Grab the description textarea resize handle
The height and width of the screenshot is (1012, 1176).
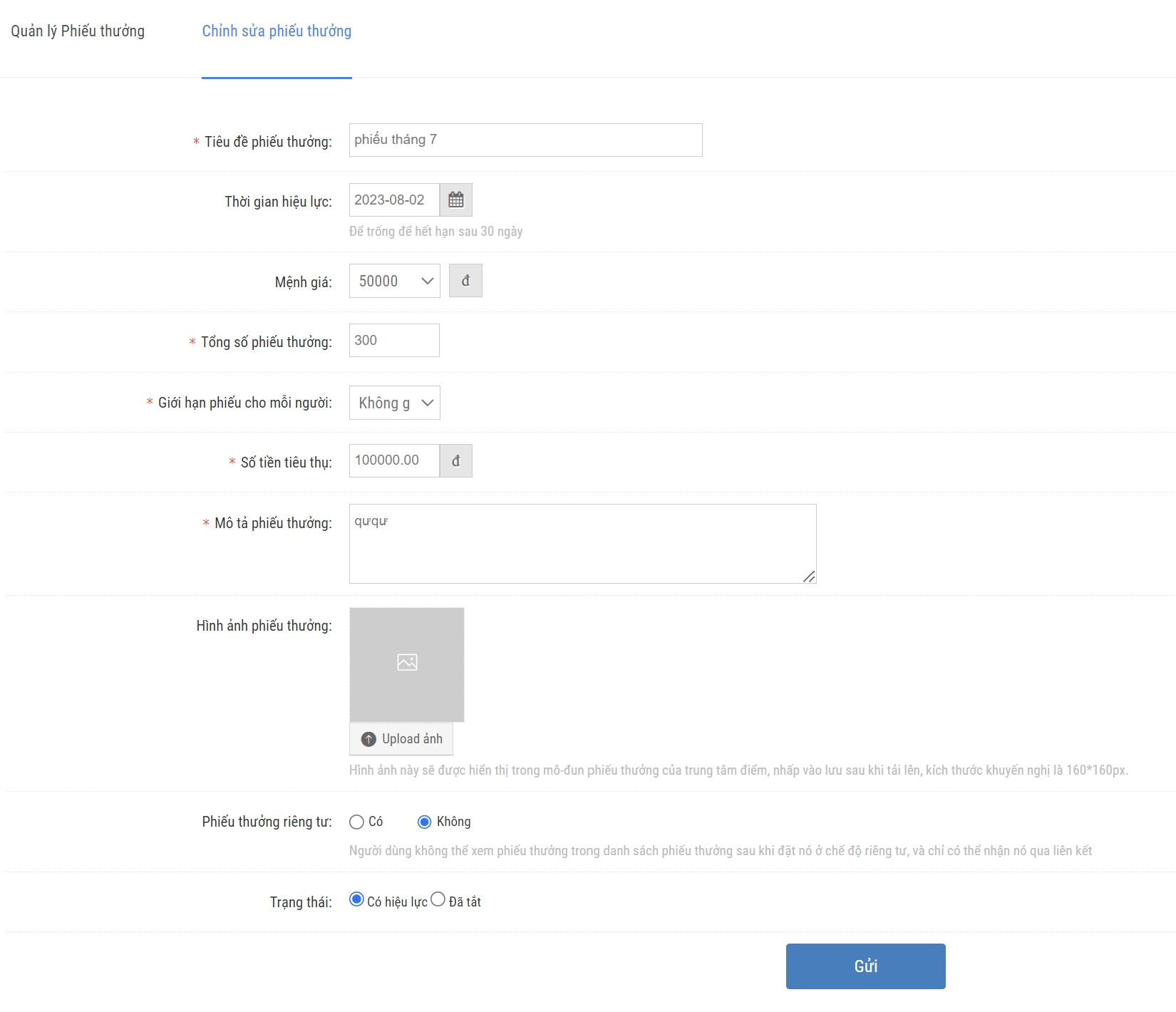(x=809, y=577)
